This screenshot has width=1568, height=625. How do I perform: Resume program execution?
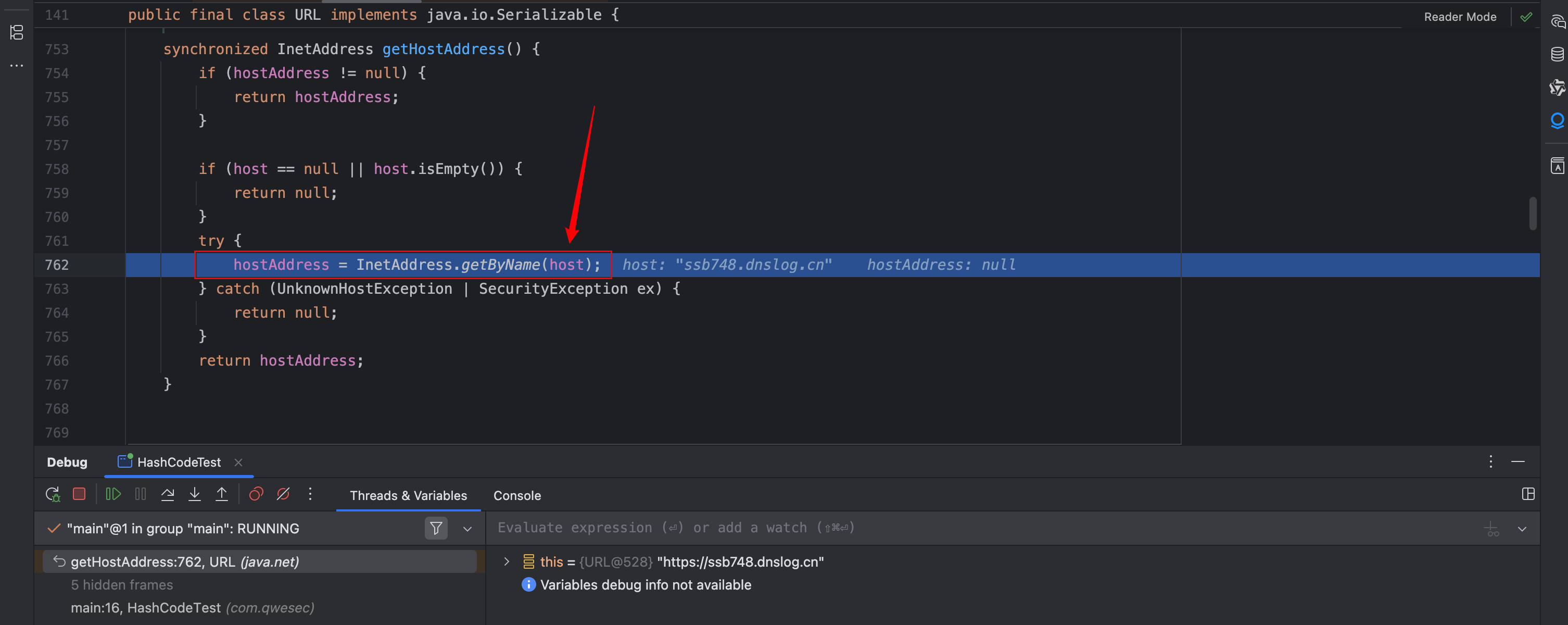113,494
